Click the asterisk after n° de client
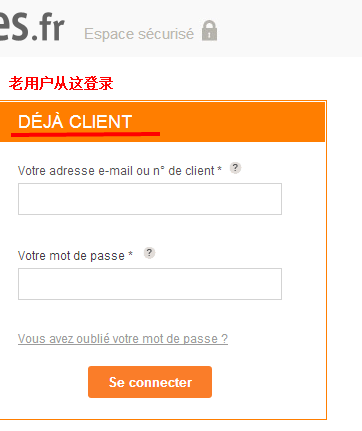The height and width of the screenshot is (431, 362). (x=219, y=169)
